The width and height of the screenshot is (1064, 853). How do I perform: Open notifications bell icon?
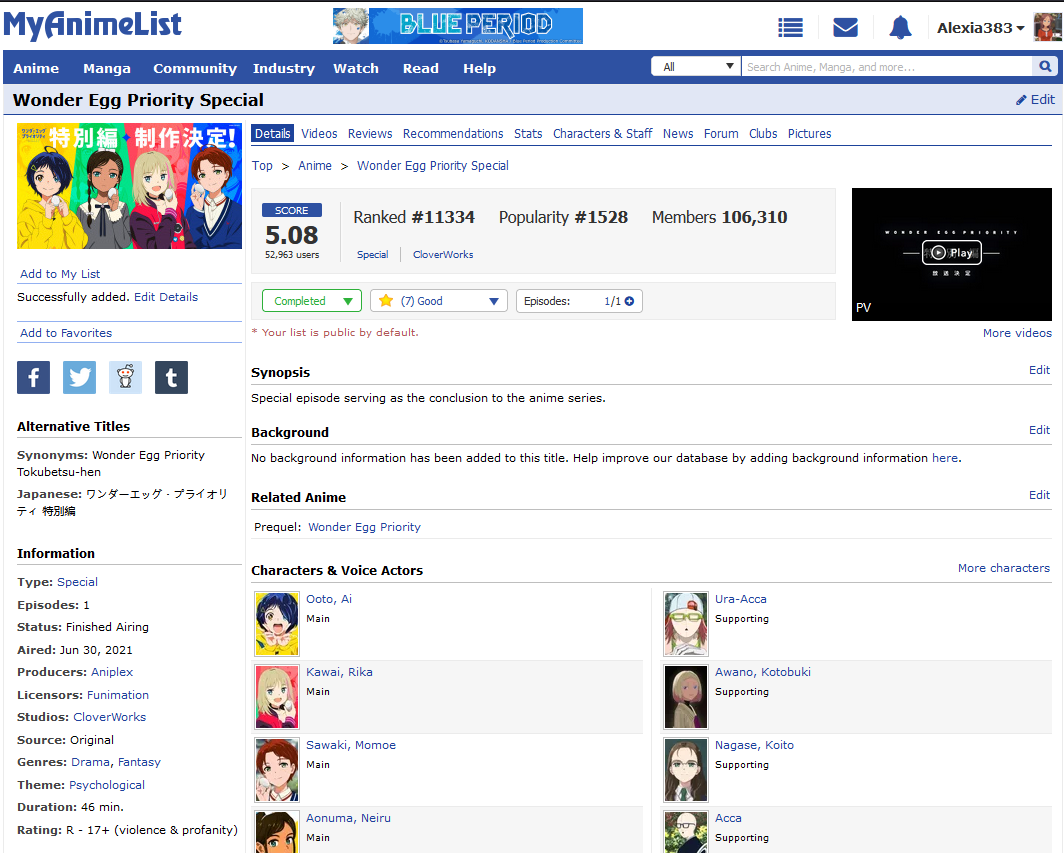900,28
